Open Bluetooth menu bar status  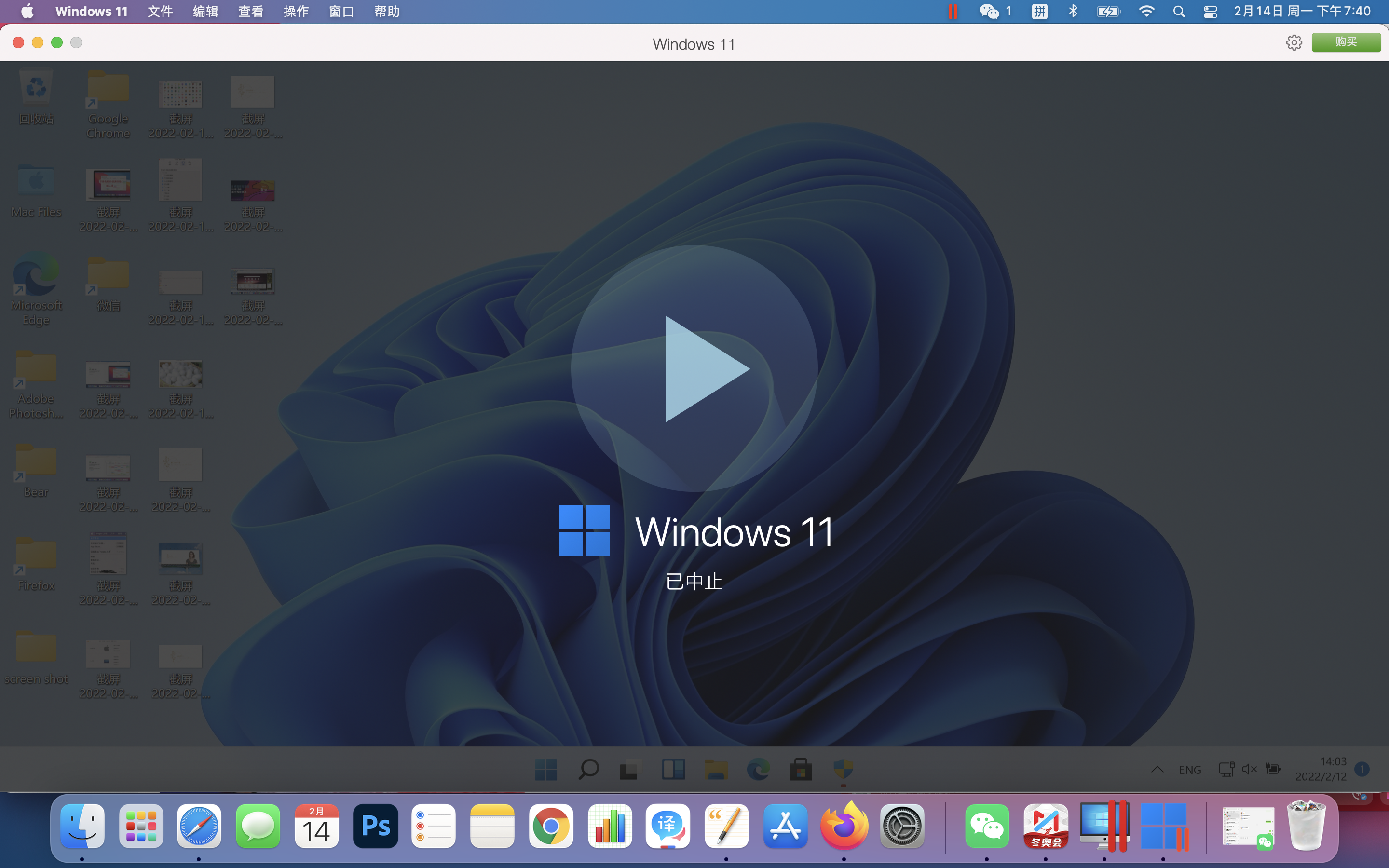point(1073,12)
